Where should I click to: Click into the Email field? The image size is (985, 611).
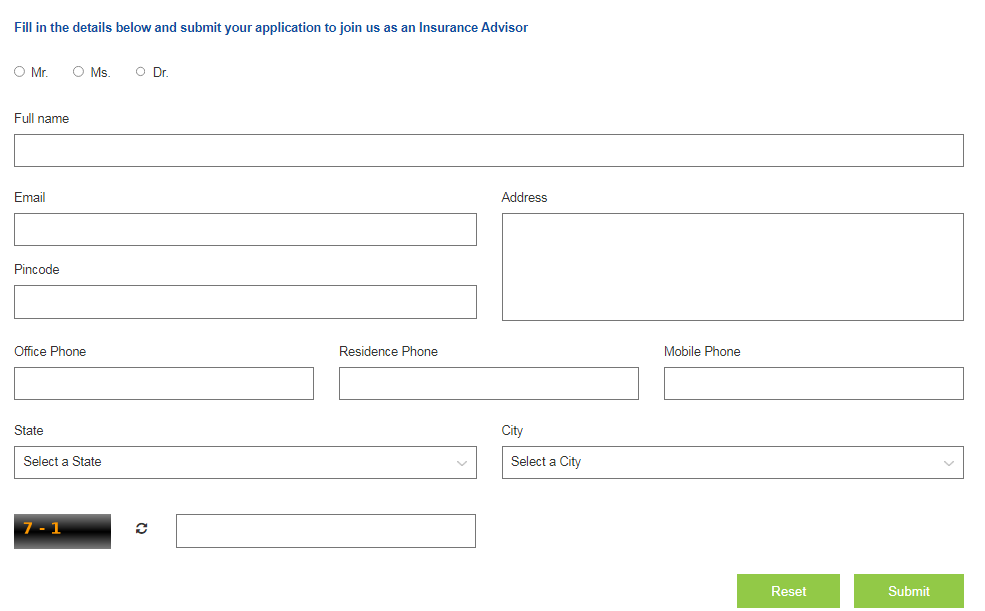[x=245, y=230]
